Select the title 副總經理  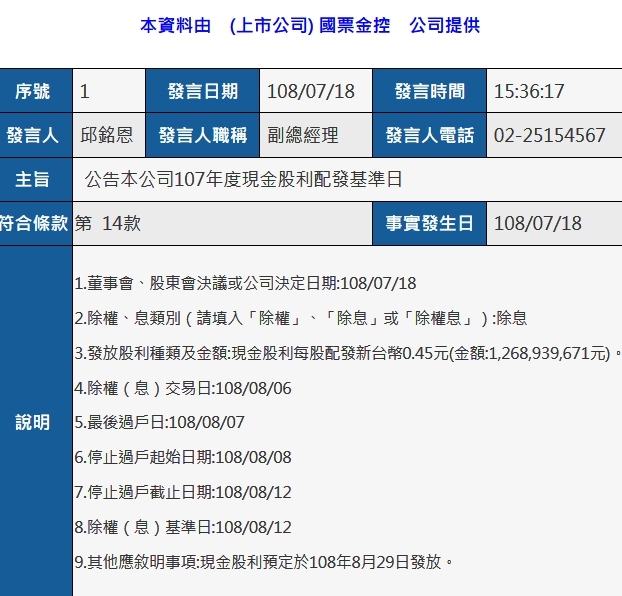coord(303,135)
